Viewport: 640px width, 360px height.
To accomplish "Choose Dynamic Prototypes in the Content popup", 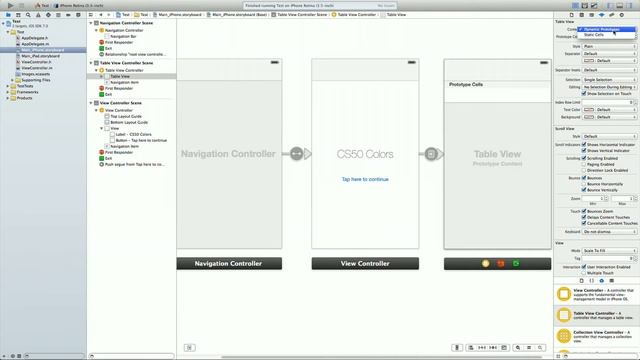I will [607, 29].
